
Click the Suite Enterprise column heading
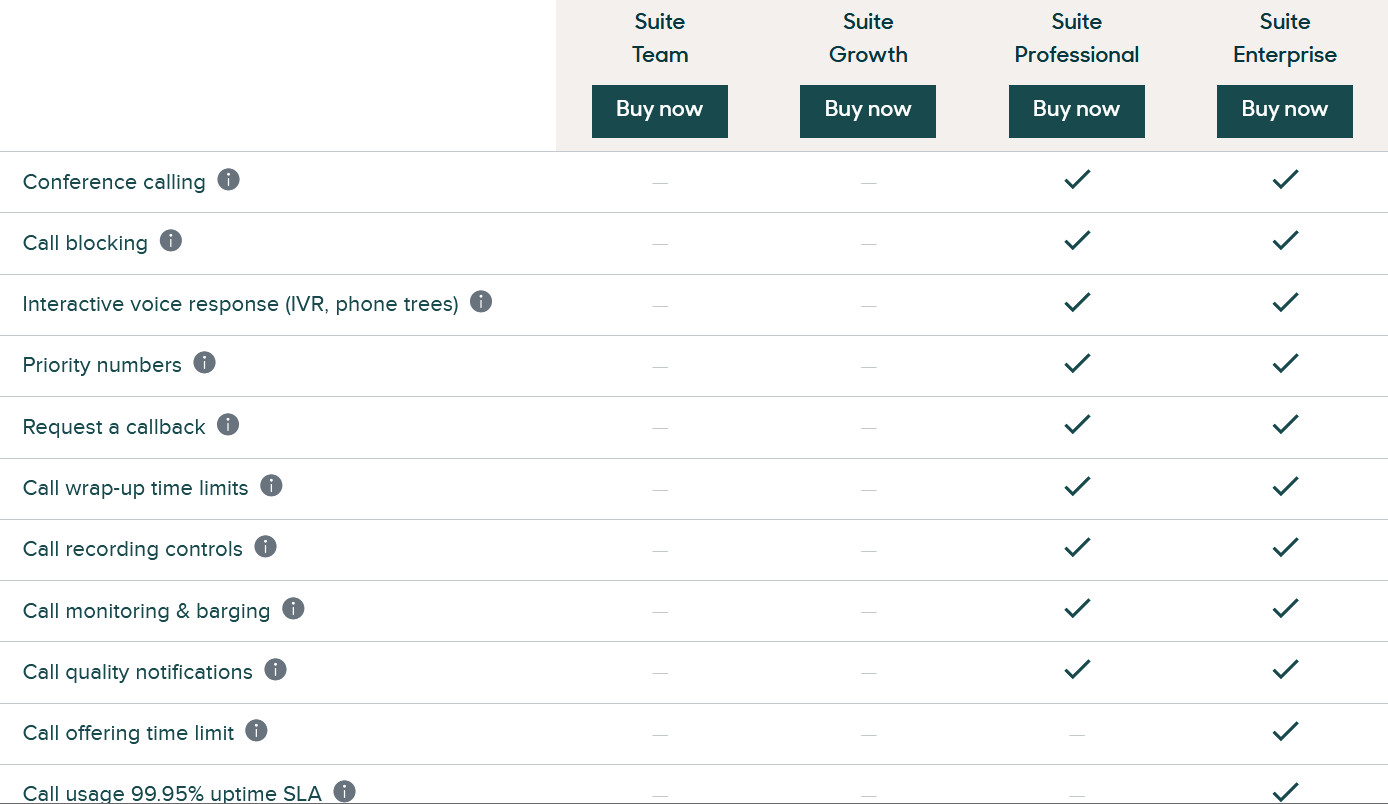click(1285, 38)
